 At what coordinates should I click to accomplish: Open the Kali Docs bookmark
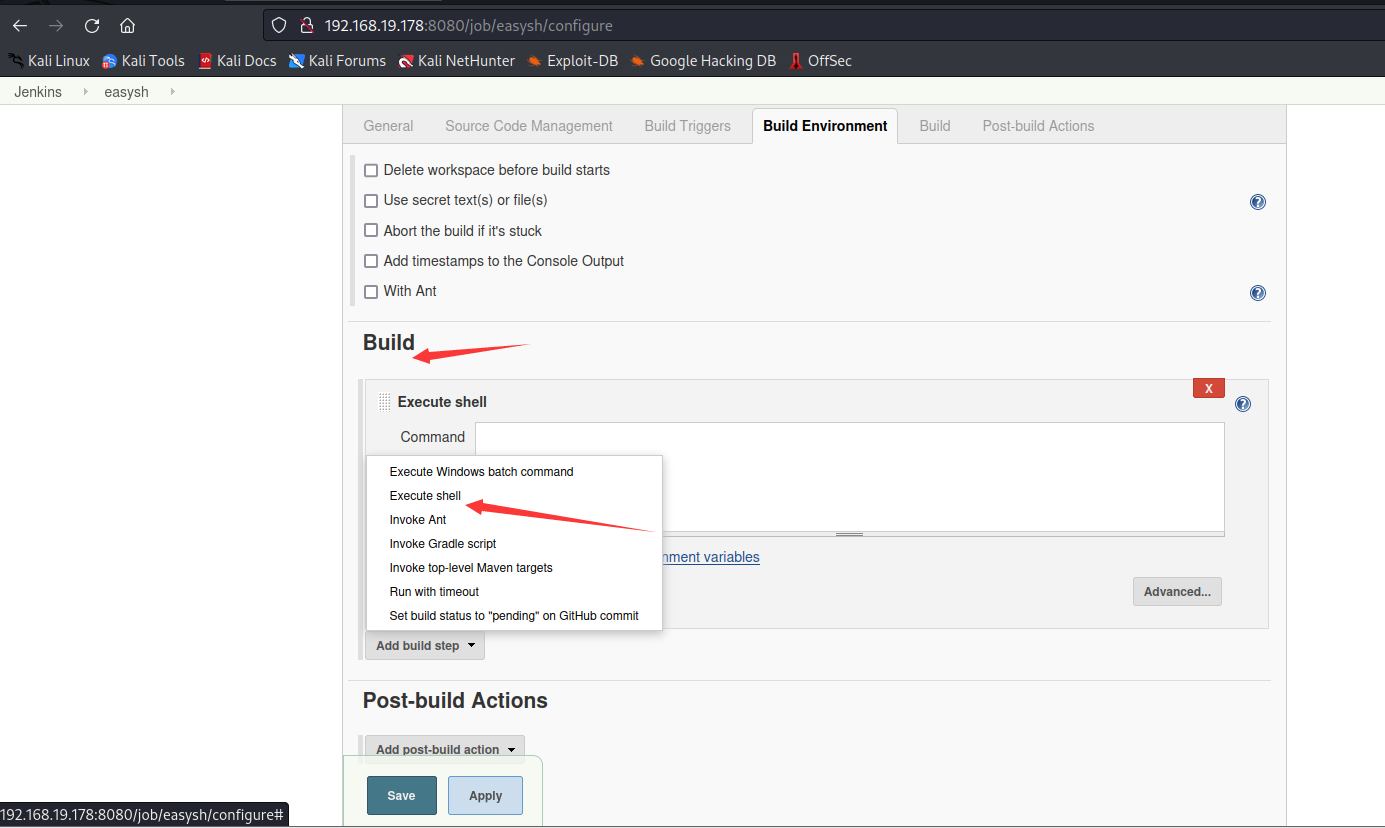tap(237, 61)
